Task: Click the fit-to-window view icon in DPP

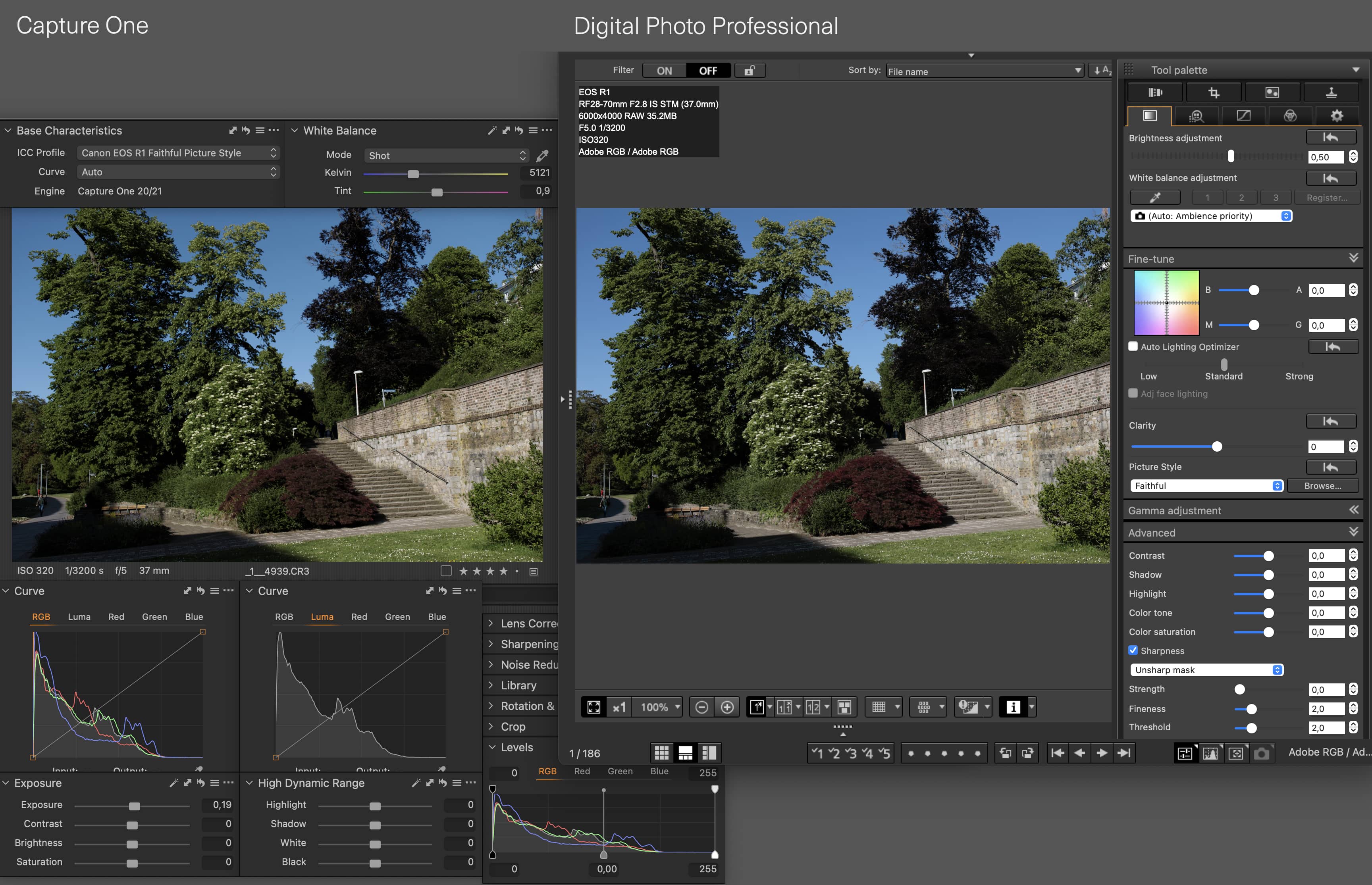Action: point(594,706)
